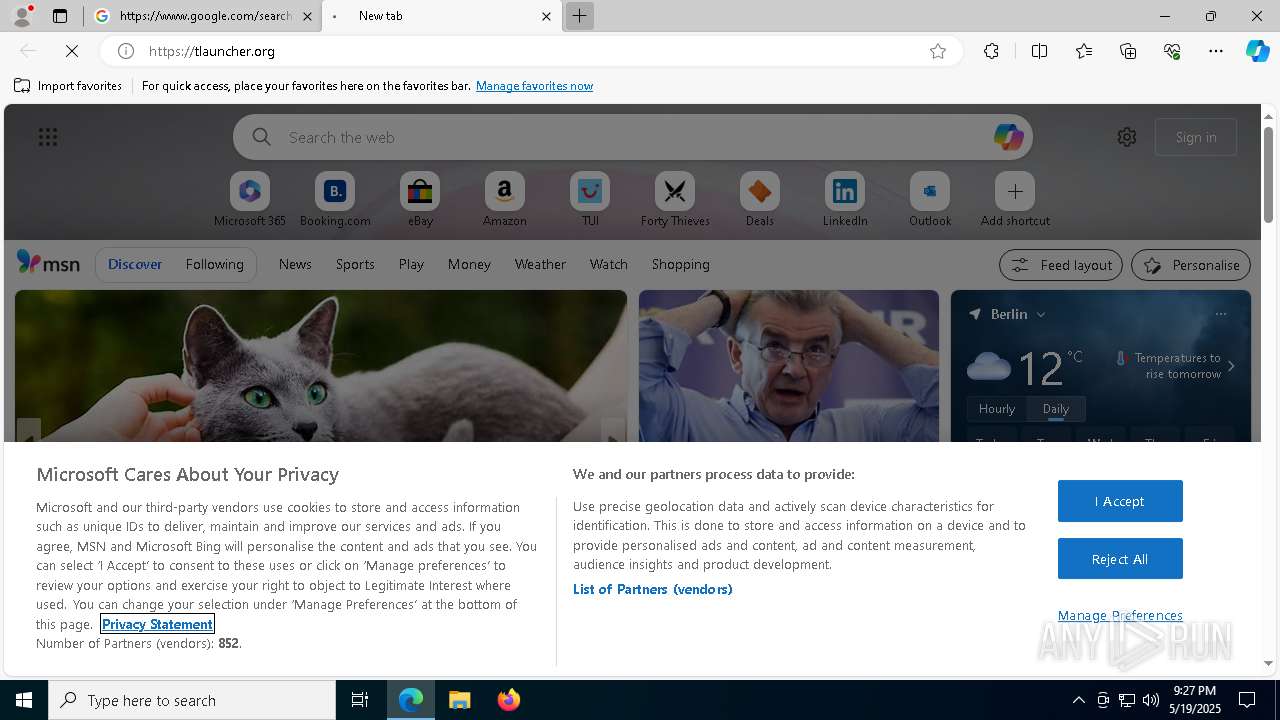Viewport: 1280px width, 720px height.
Task: Add this page to favorites star
Action: tap(938, 51)
